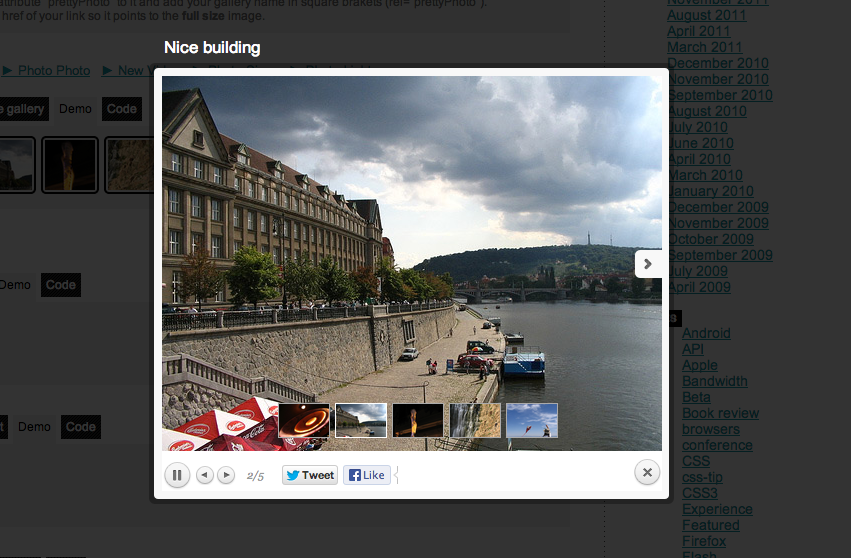Open the Experience tag
The width and height of the screenshot is (851, 558).
(x=717, y=509)
